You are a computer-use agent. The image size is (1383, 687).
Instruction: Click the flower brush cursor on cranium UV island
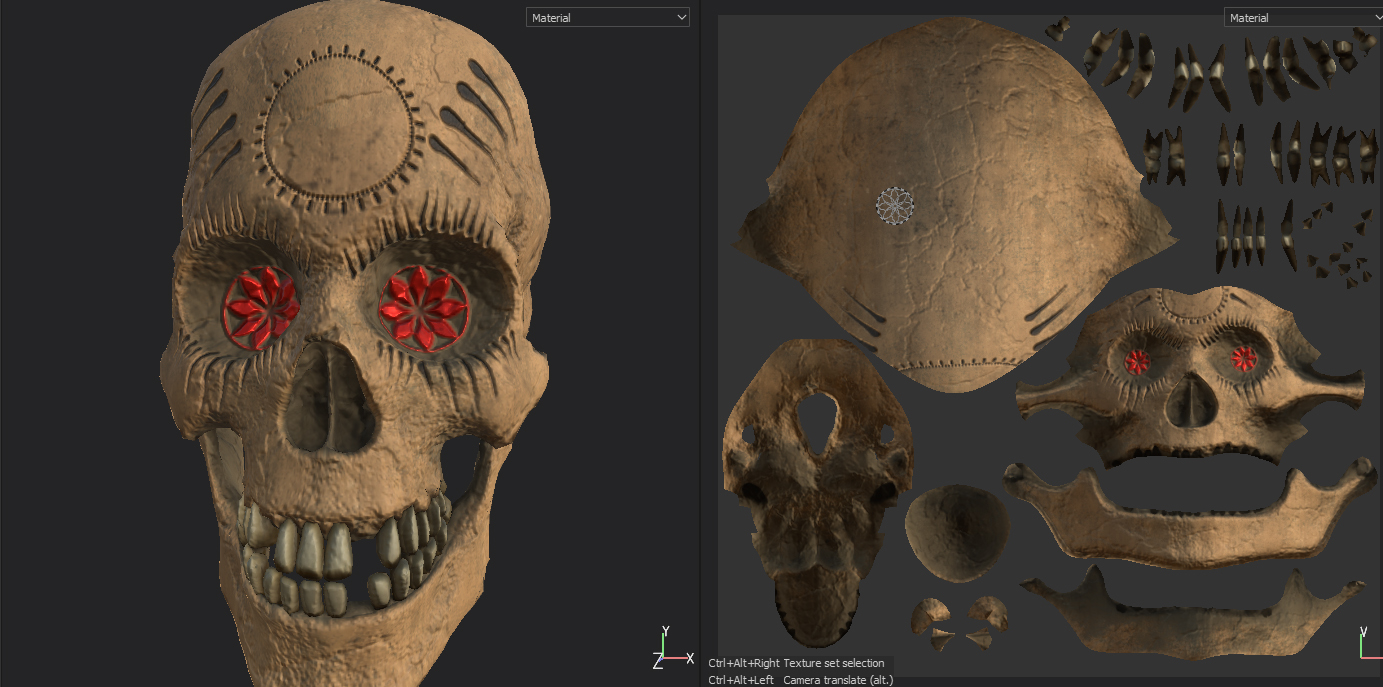click(x=896, y=205)
